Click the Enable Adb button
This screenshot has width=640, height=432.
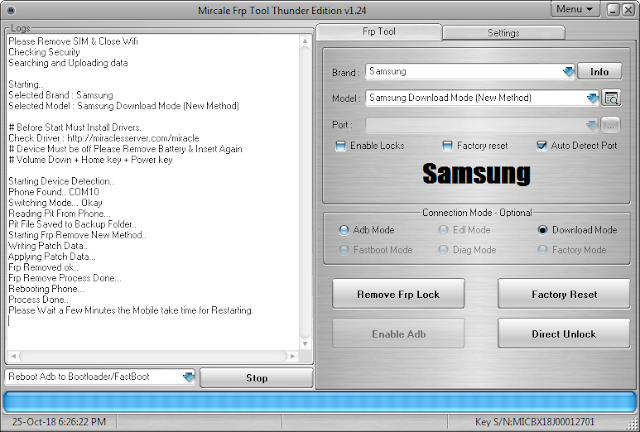click(x=398, y=334)
